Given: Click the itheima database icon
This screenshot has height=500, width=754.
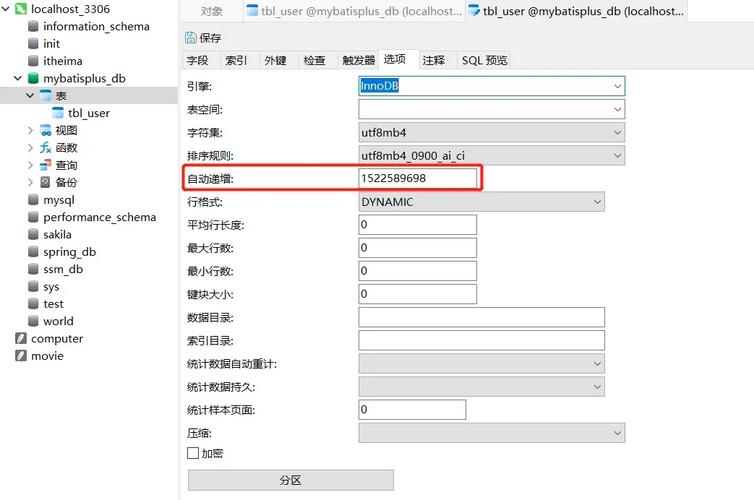Looking at the screenshot, I should 33,61.
